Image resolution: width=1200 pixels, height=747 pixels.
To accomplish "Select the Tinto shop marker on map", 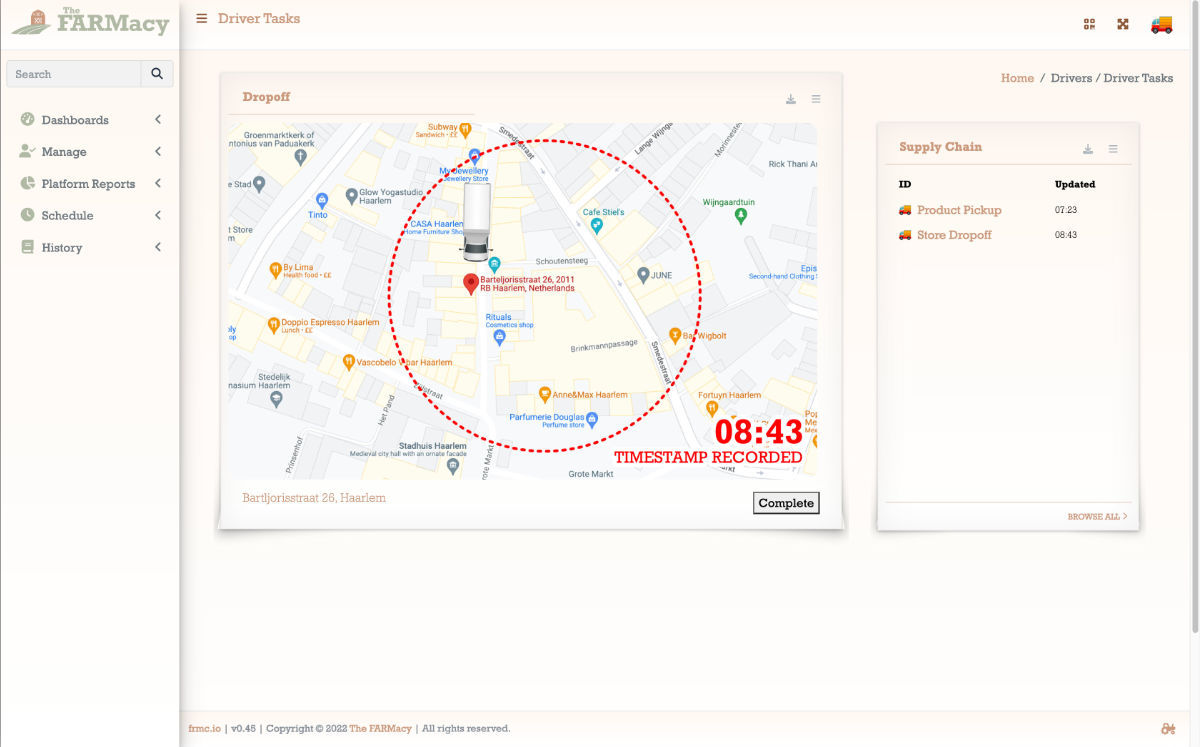I will tap(321, 201).
